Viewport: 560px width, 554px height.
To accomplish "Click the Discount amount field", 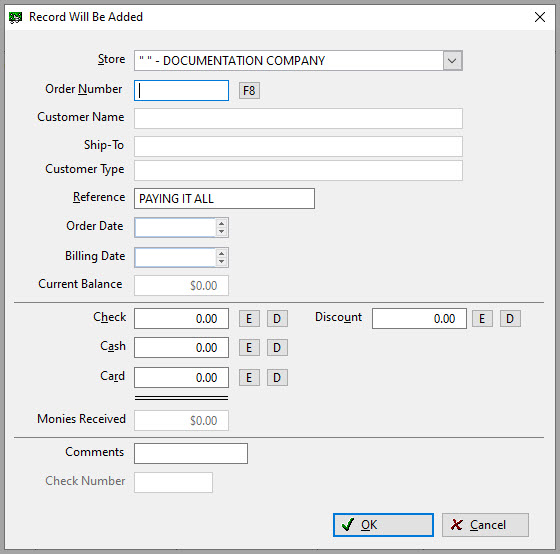I will [419, 318].
